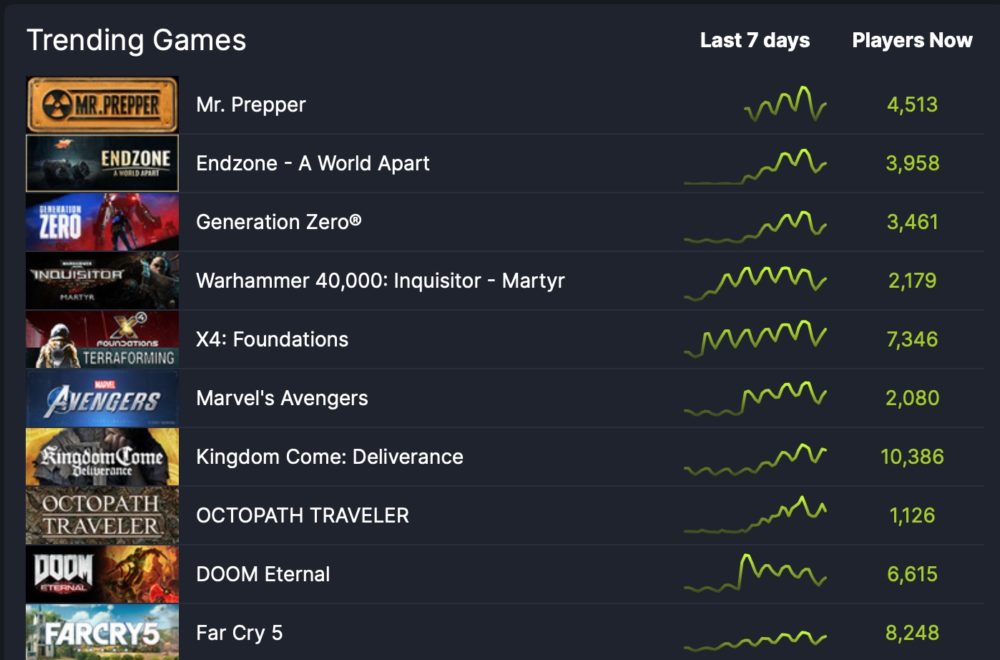Open the OCTOPATH TRAVELER title link

pyautogui.click(x=302, y=515)
